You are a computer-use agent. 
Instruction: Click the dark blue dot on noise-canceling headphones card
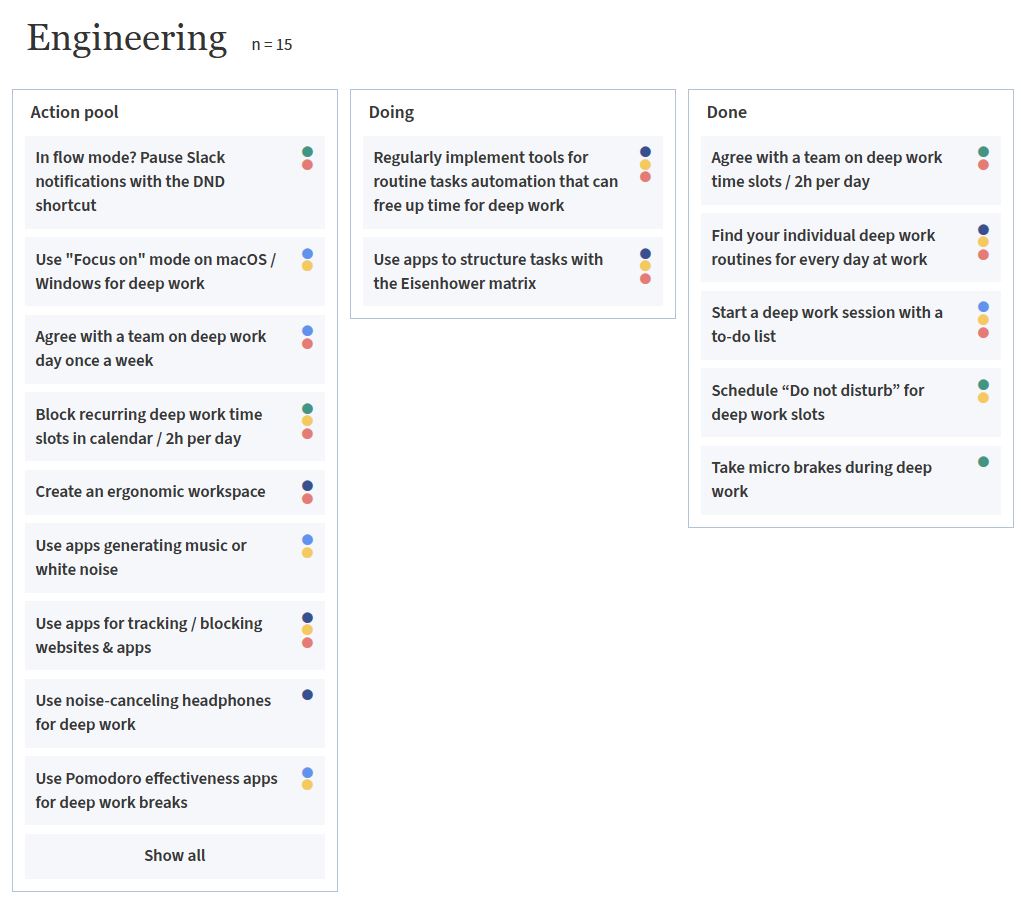[x=307, y=695]
